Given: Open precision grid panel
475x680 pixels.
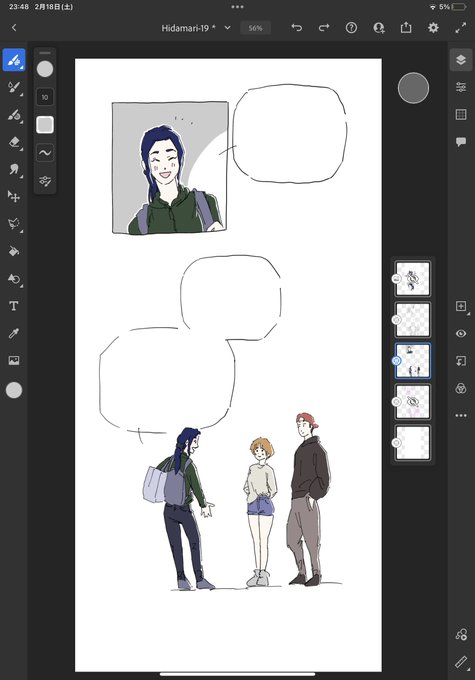Looking at the screenshot, I should point(461,114).
